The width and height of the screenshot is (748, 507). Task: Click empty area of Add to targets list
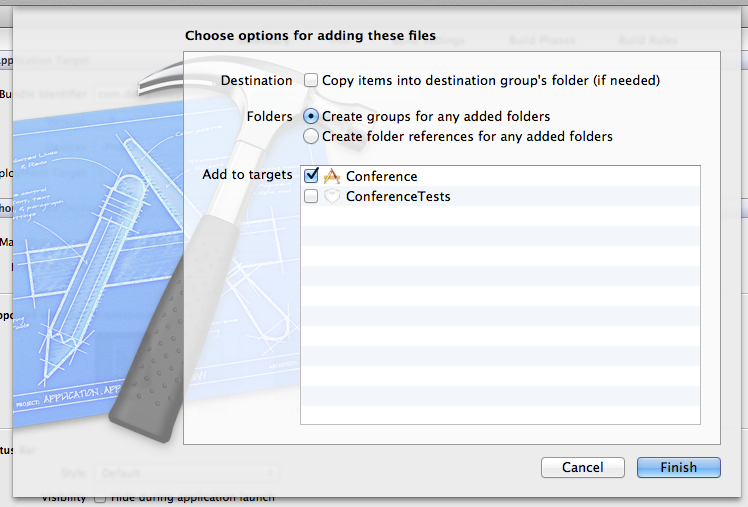pyautogui.click(x=500, y=315)
